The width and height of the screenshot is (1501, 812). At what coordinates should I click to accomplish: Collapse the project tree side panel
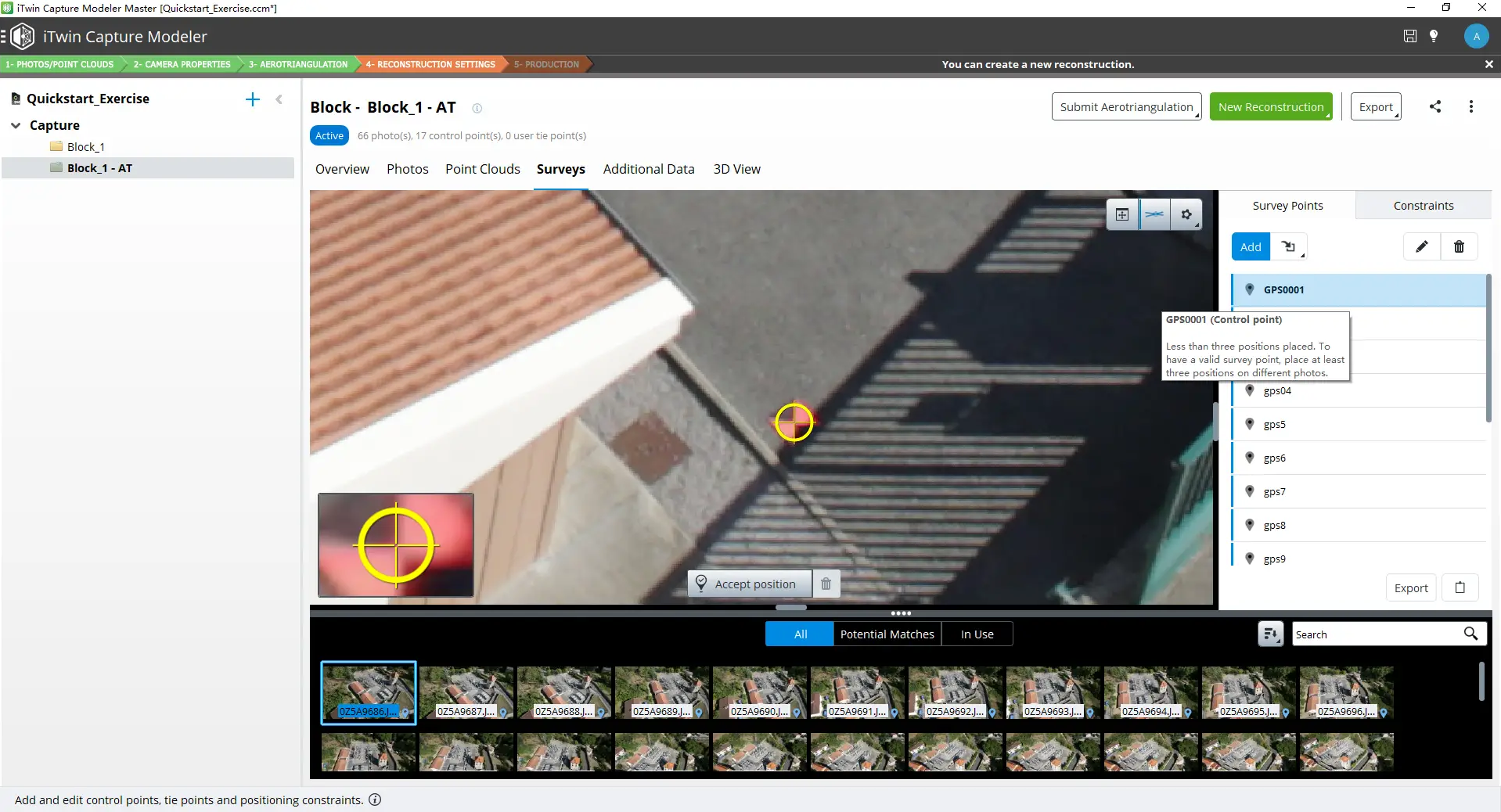[x=279, y=99]
